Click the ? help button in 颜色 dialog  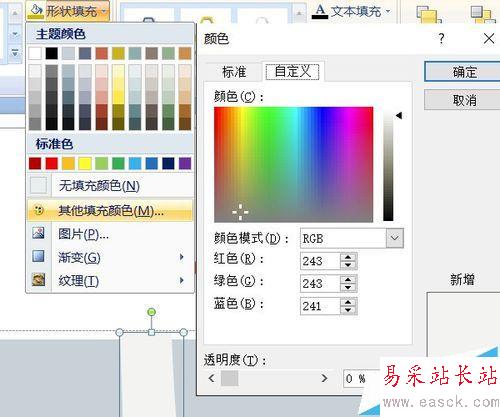(441, 38)
